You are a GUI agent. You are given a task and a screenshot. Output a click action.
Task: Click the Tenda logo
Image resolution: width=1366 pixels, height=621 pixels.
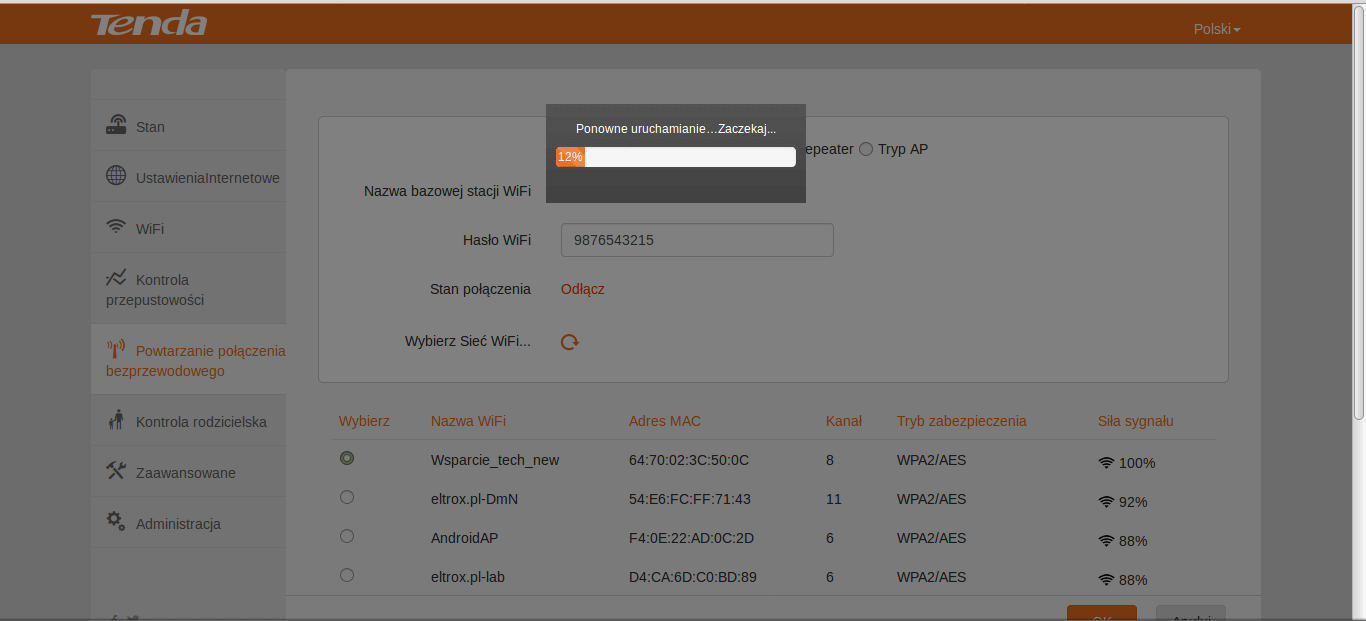tap(149, 24)
